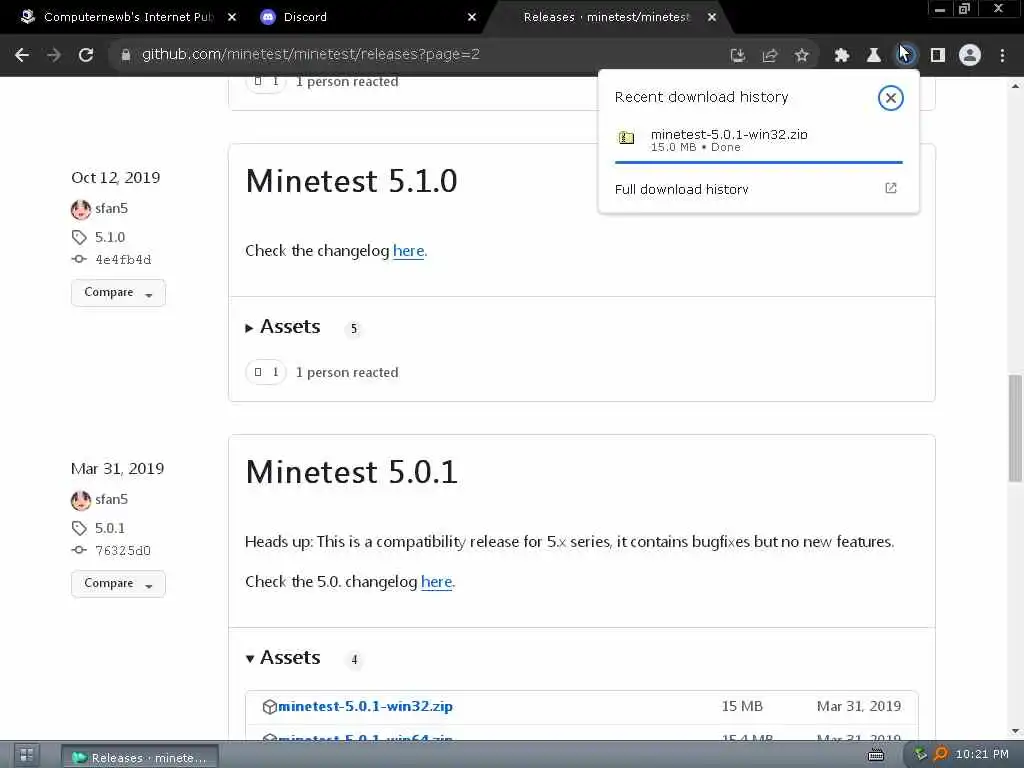1024x768 pixels.
Task: Click the lock site info icon
Action: tap(126, 55)
